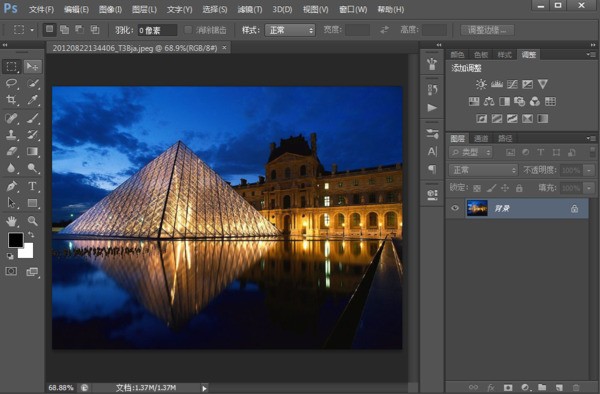Image resolution: width=600 pixels, height=394 pixels.
Task: Click the black foreground color swatch
Action: click(15, 240)
